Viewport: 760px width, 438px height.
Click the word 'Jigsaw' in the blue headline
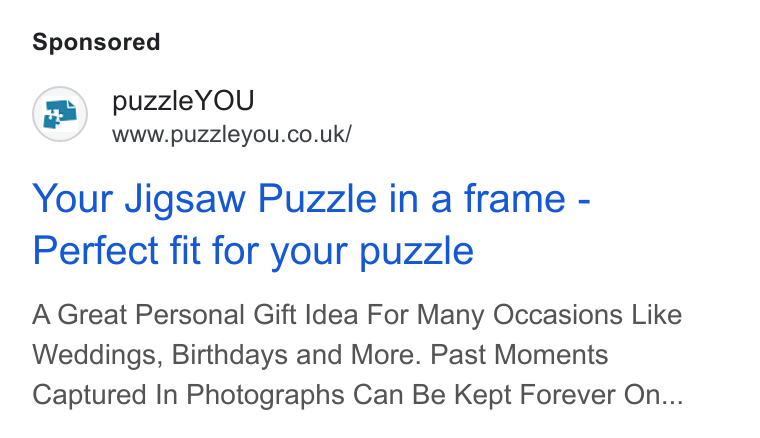(185, 200)
